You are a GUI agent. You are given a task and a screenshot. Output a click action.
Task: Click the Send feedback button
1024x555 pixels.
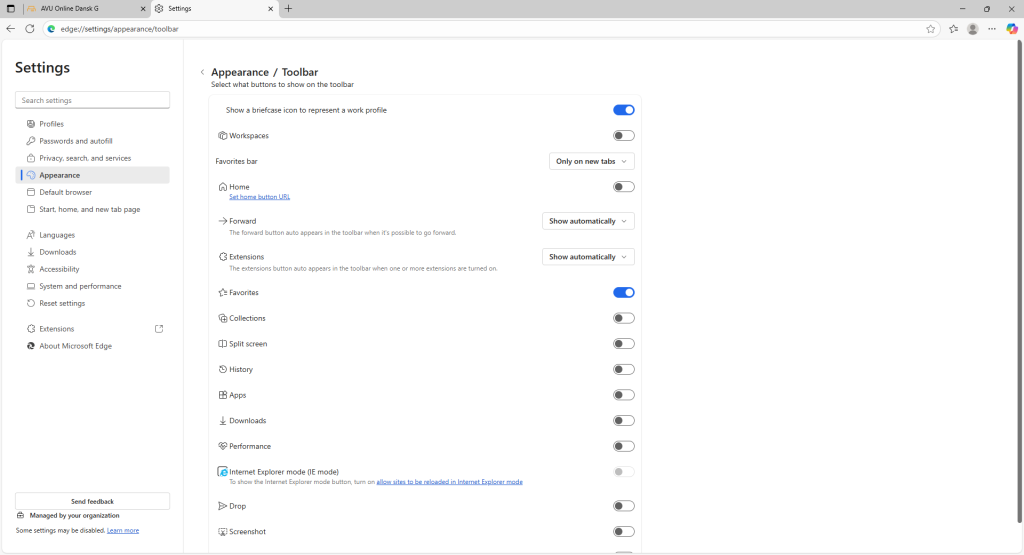92,501
